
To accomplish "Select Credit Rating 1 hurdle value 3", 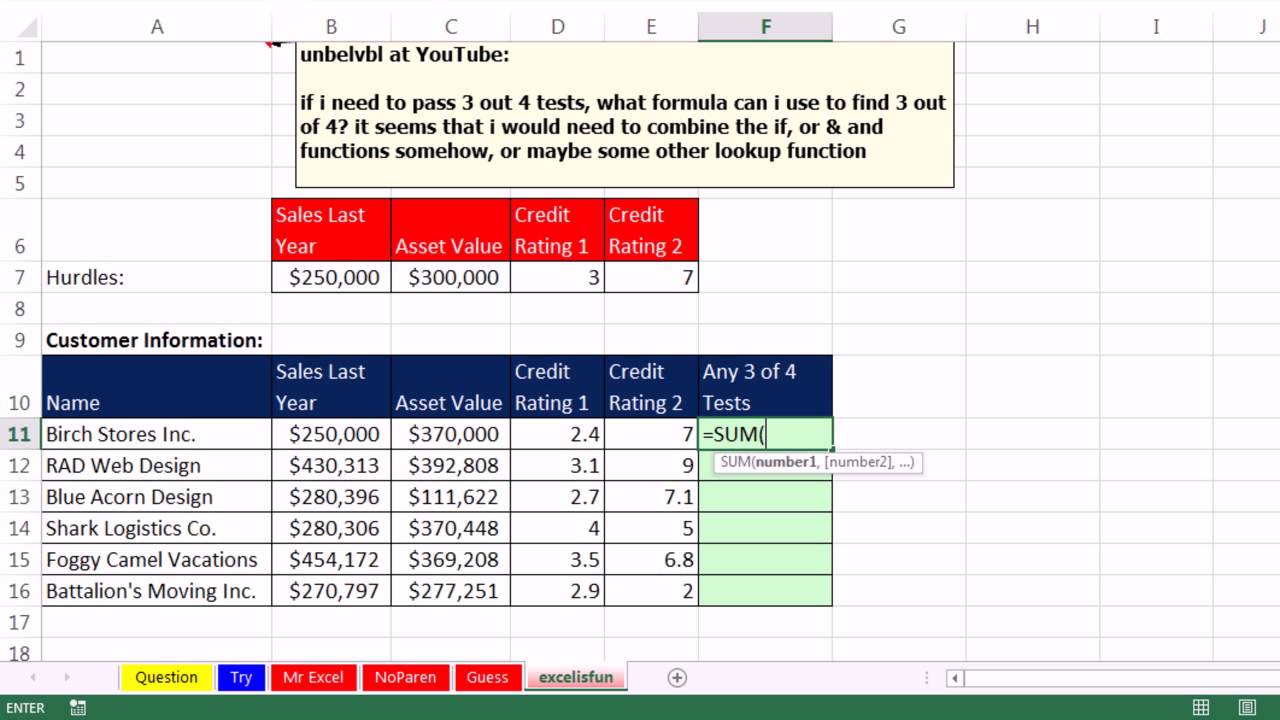I will (x=558, y=277).
